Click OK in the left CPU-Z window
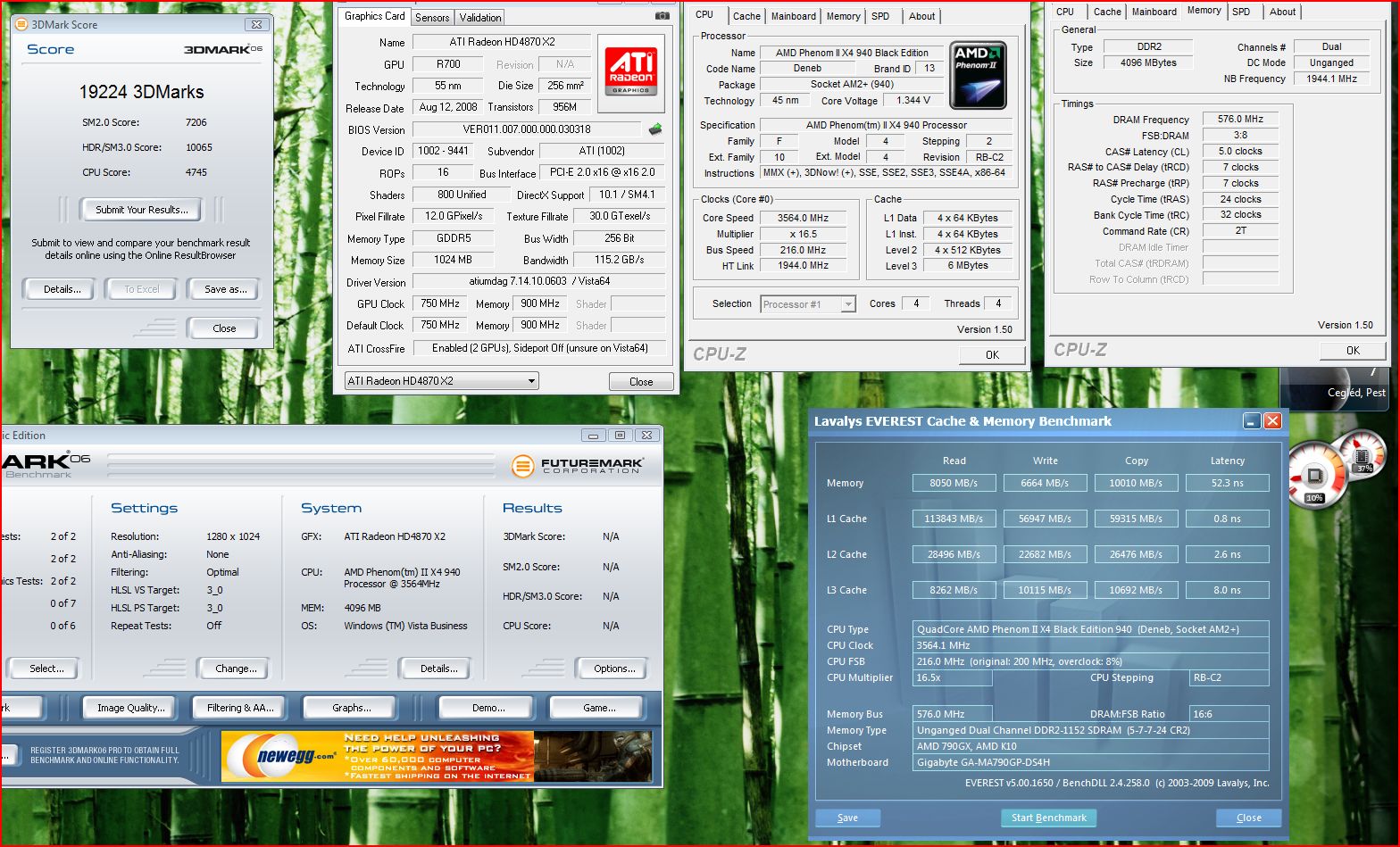The image size is (1400, 847). (992, 354)
